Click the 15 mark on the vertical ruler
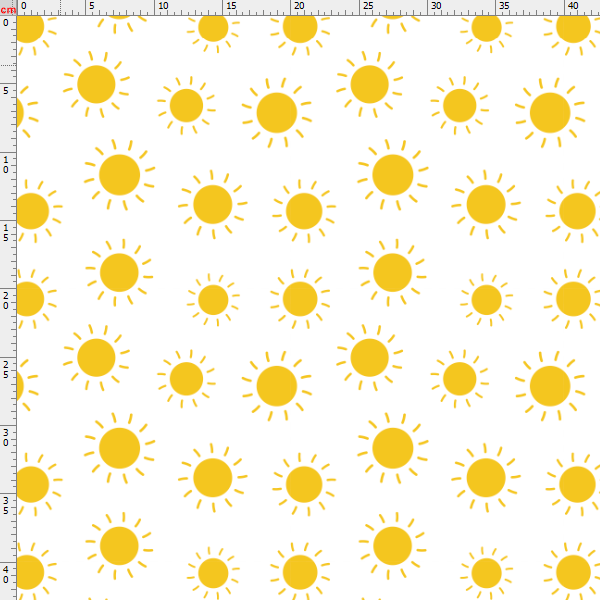Screen dimensions: 600x600 [x=6, y=233]
